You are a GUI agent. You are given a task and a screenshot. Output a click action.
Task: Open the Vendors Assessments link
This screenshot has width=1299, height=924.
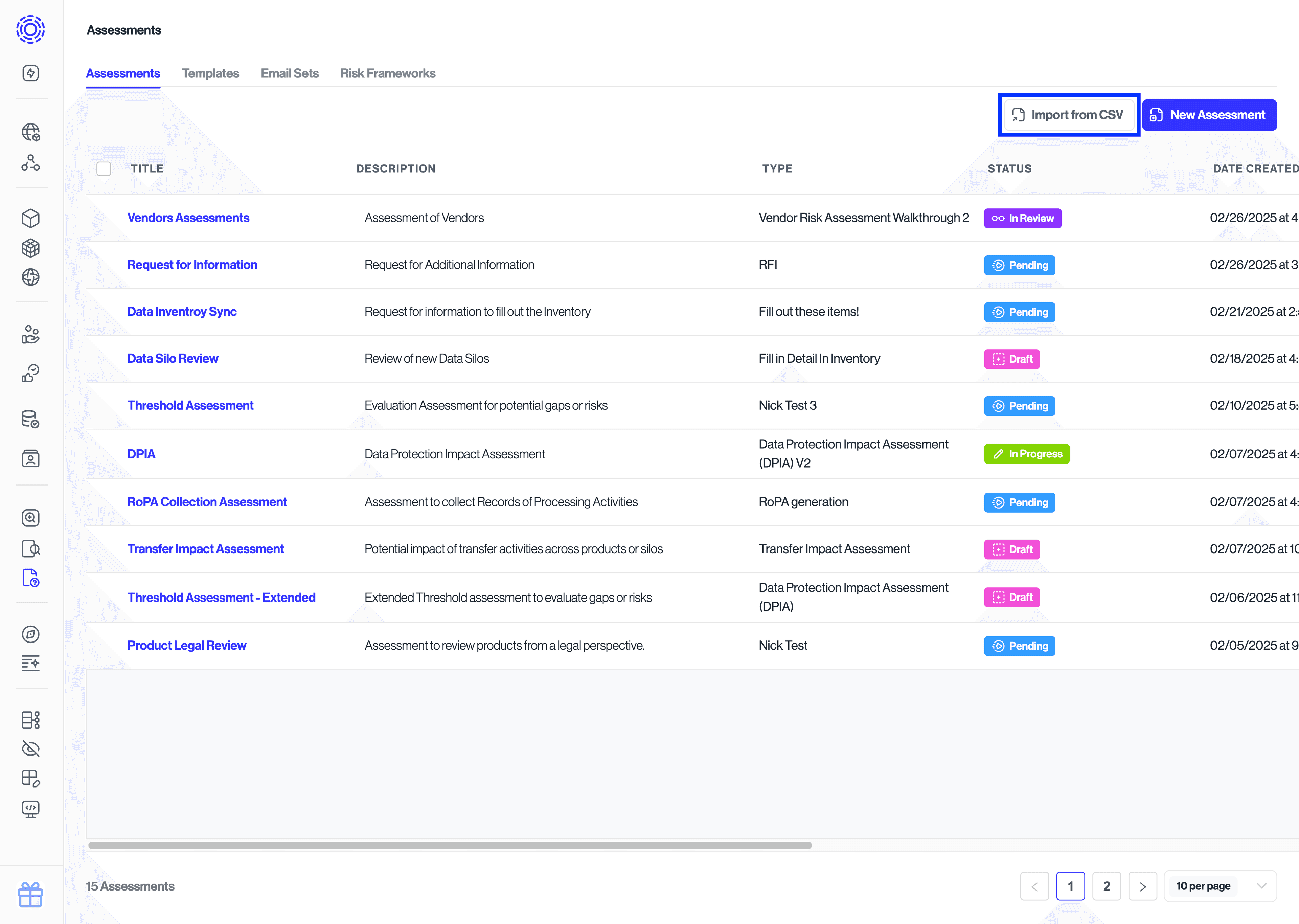tap(188, 217)
